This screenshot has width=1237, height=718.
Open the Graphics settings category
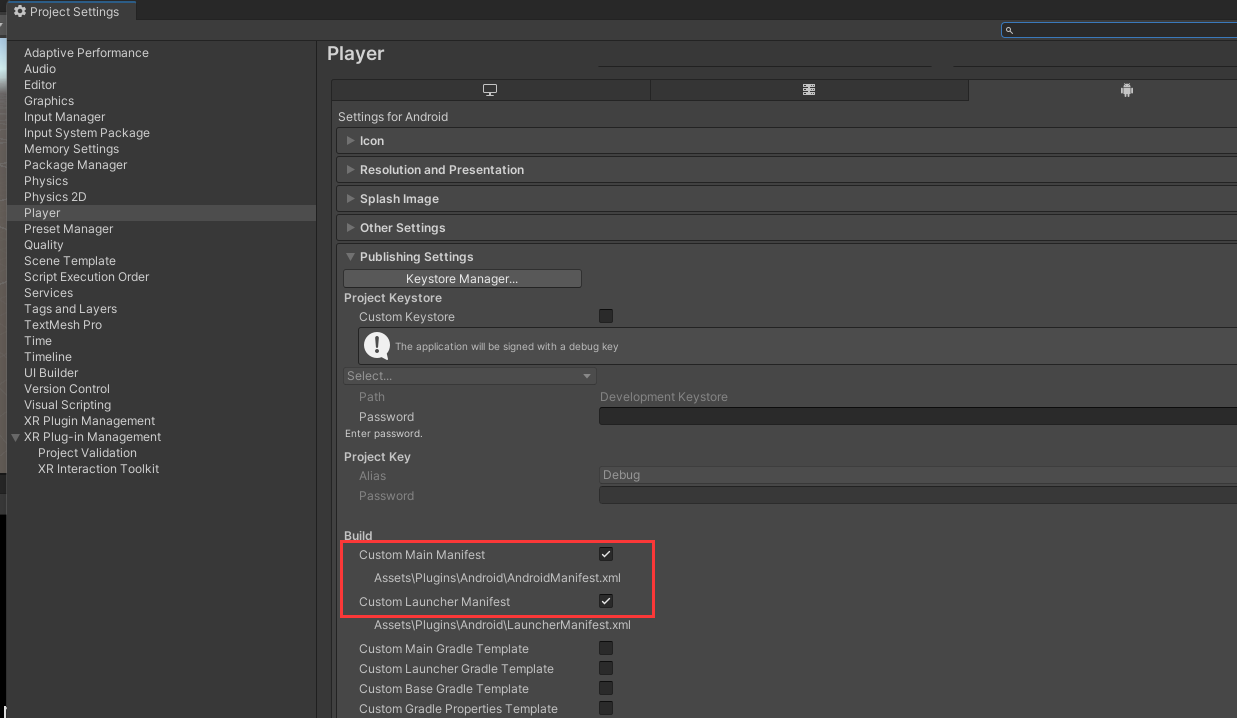click(49, 101)
